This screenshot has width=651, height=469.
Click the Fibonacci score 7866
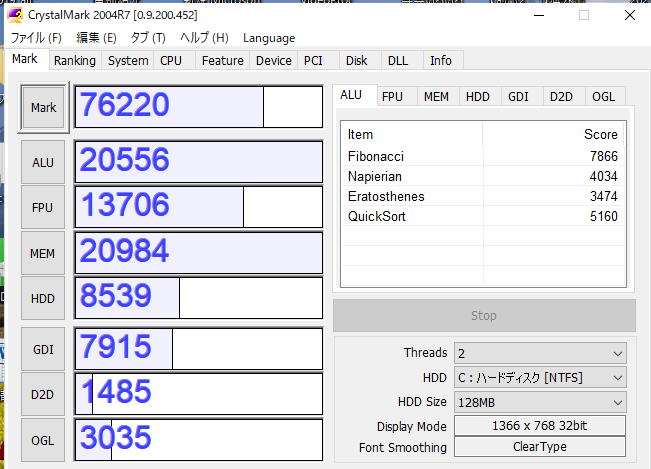click(604, 156)
